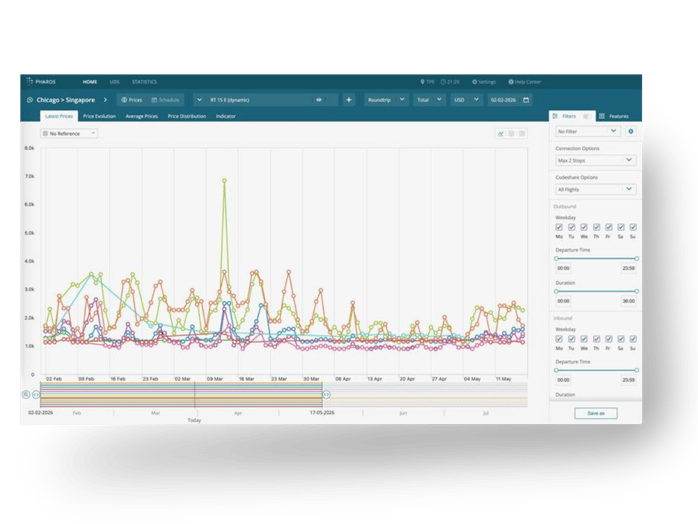Click the 02-02-2026 label under the timeline
This screenshot has height=524, width=698.
[41, 413]
